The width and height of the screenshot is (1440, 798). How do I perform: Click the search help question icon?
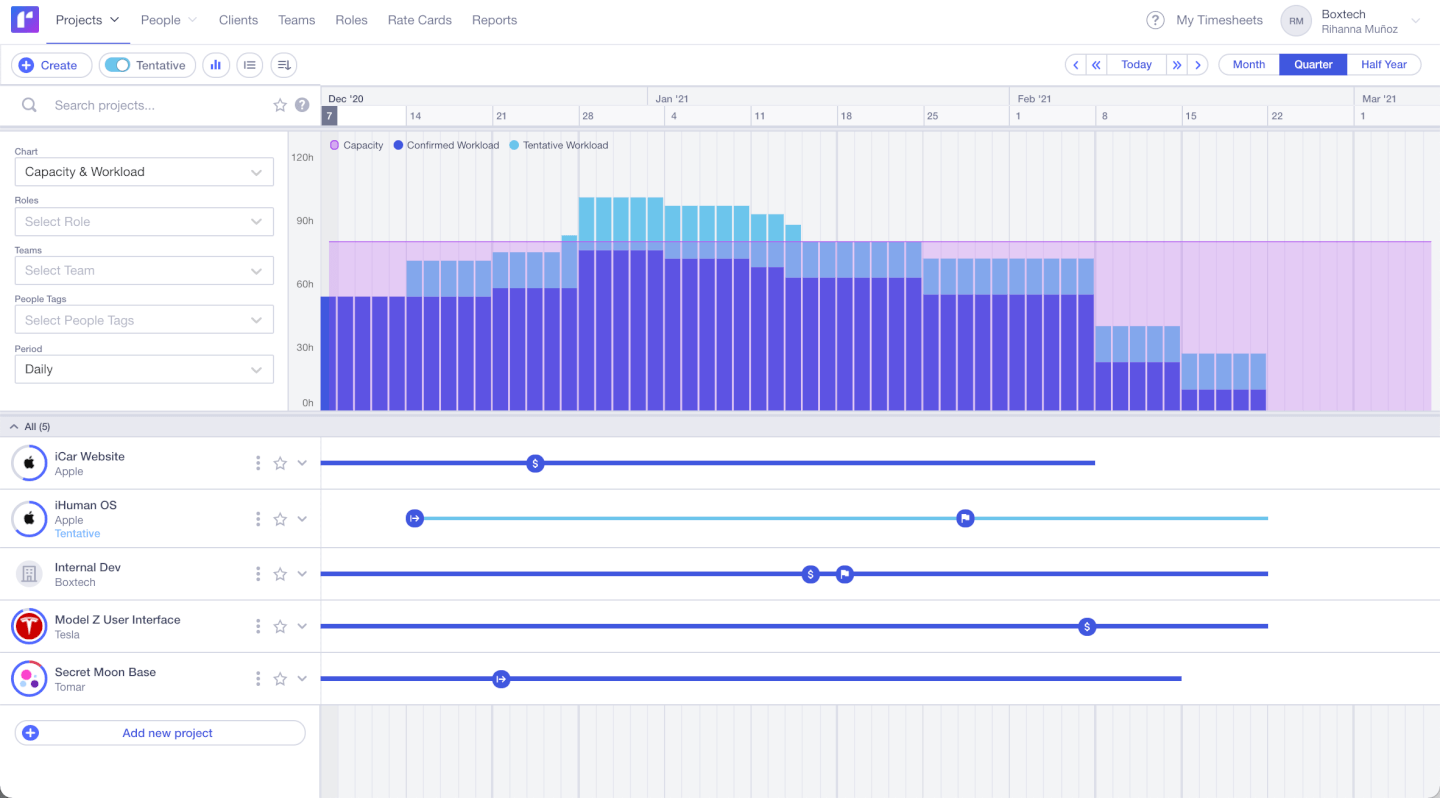click(x=302, y=105)
